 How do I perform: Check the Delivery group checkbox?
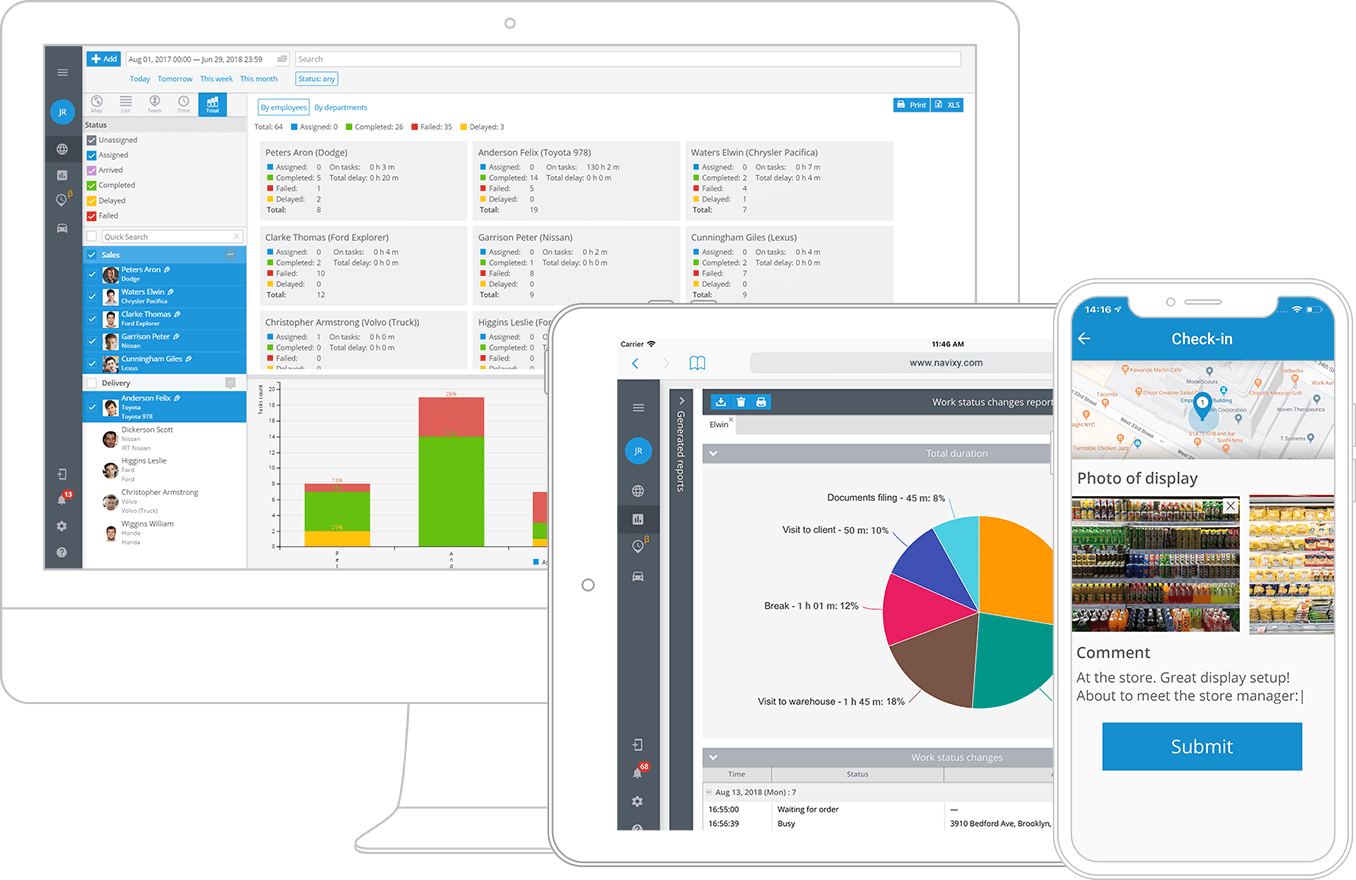pos(92,383)
